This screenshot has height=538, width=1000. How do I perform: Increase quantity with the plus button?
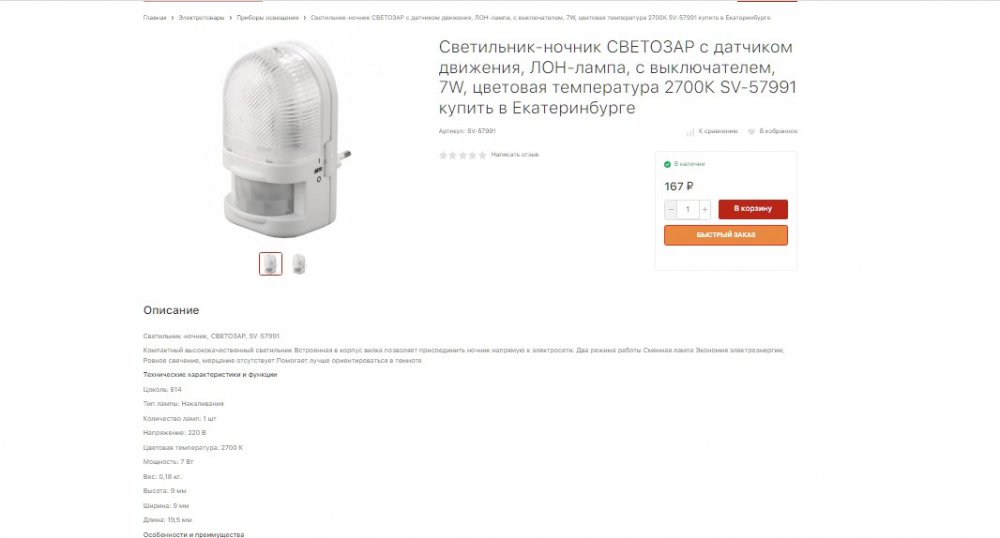point(705,209)
